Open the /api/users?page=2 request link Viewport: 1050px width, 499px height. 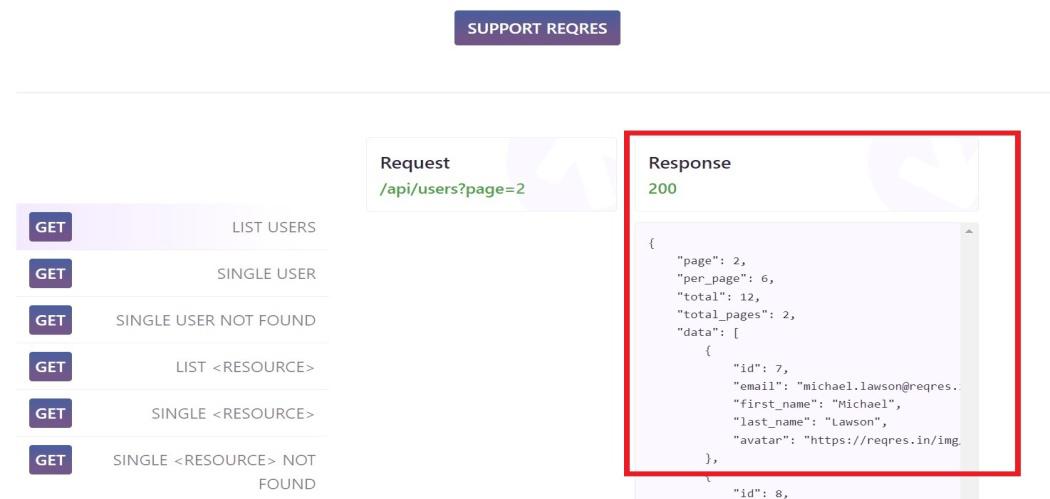[x=452, y=188]
